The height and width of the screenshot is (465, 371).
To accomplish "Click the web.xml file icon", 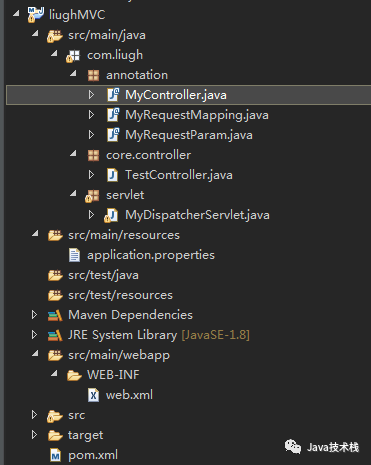I will [x=93, y=395].
